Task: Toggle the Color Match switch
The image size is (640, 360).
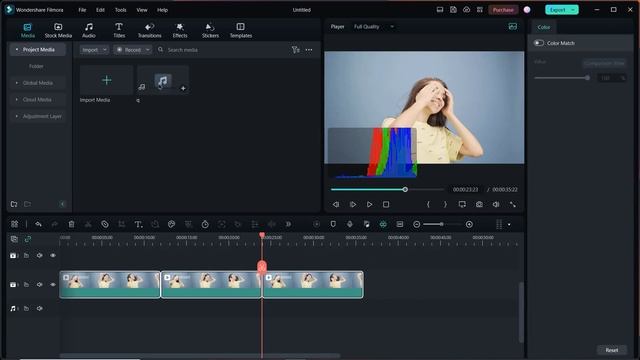Action: [x=539, y=43]
